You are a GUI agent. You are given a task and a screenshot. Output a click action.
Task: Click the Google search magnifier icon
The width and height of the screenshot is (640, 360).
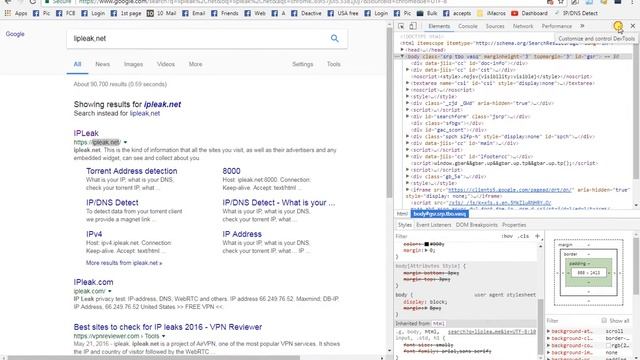point(335,38)
